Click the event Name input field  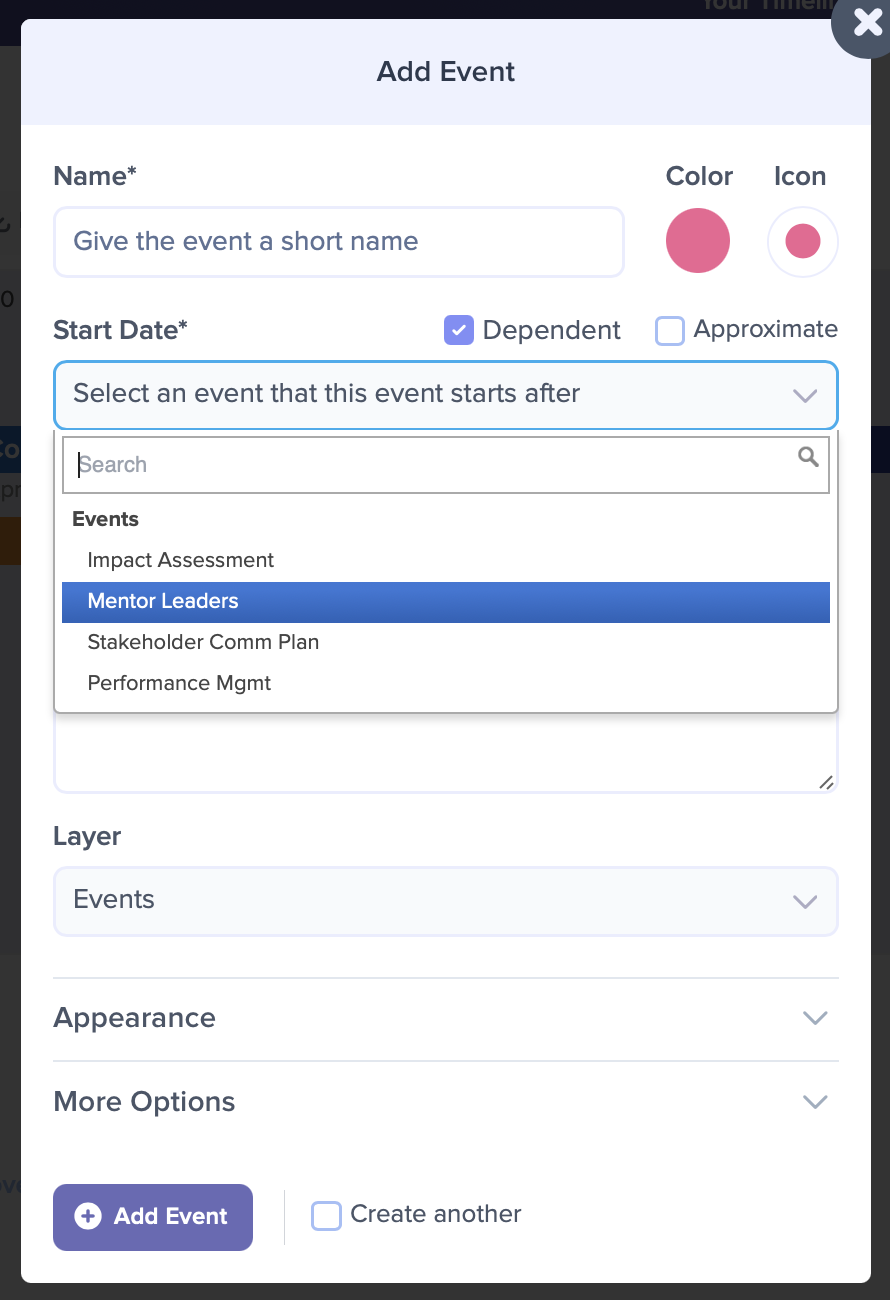(x=338, y=242)
